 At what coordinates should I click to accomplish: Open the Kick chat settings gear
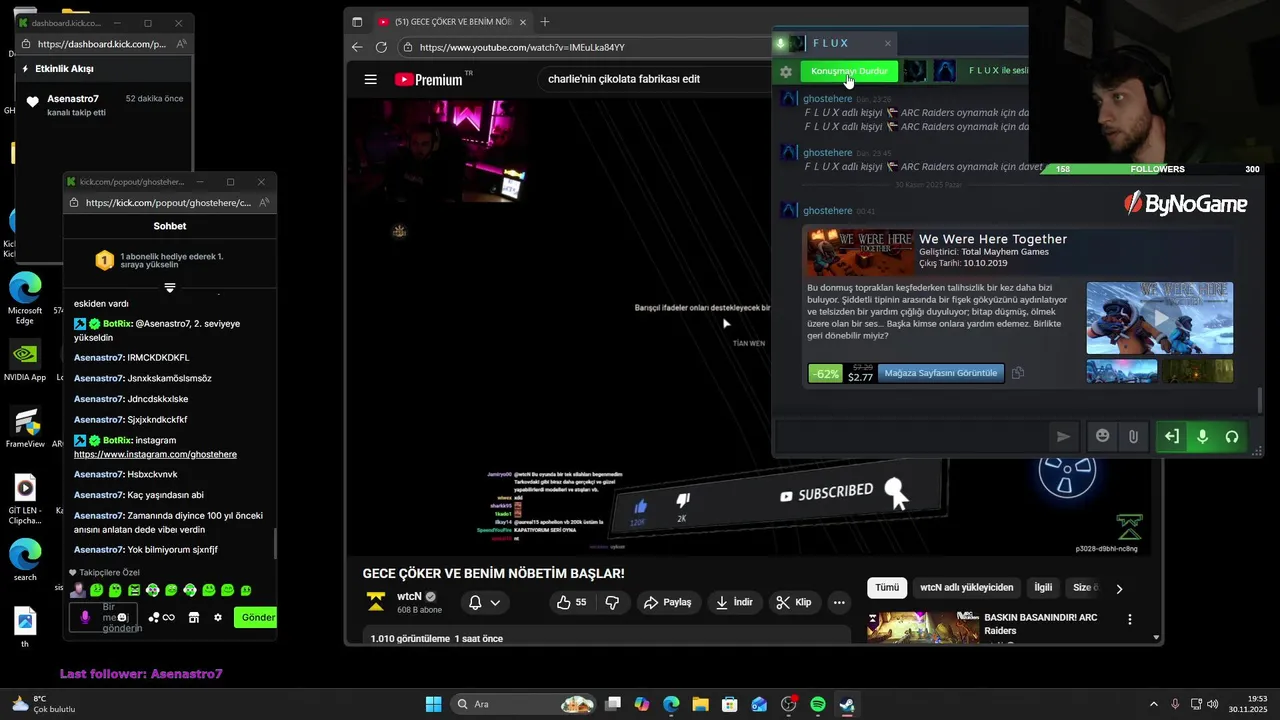tap(218, 617)
